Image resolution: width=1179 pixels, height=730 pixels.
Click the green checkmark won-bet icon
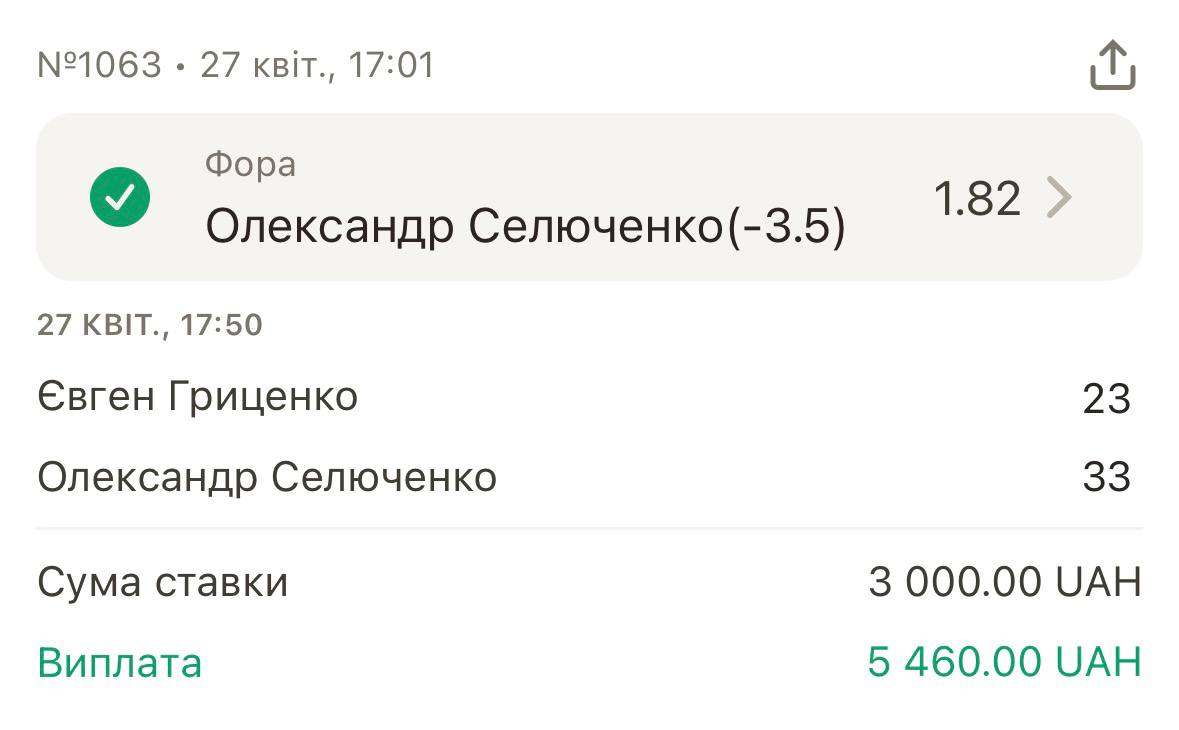click(120, 197)
